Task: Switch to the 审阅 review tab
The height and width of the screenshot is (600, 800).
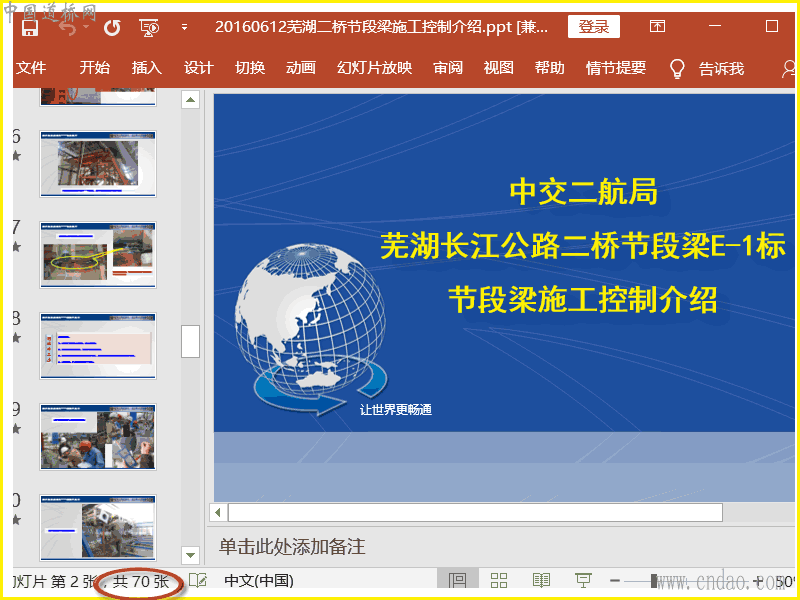Action: click(x=448, y=67)
